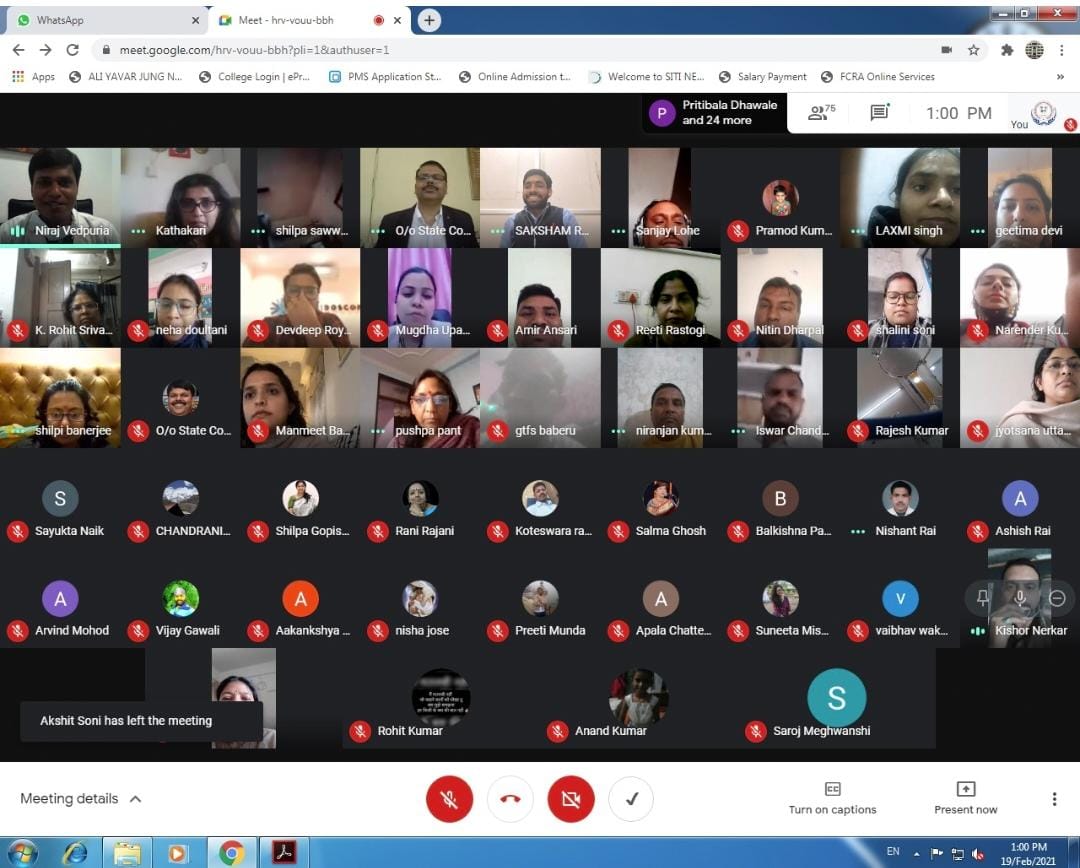Bookmark this page with star icon
This screenshot has width=1080, height=868.
973,50
